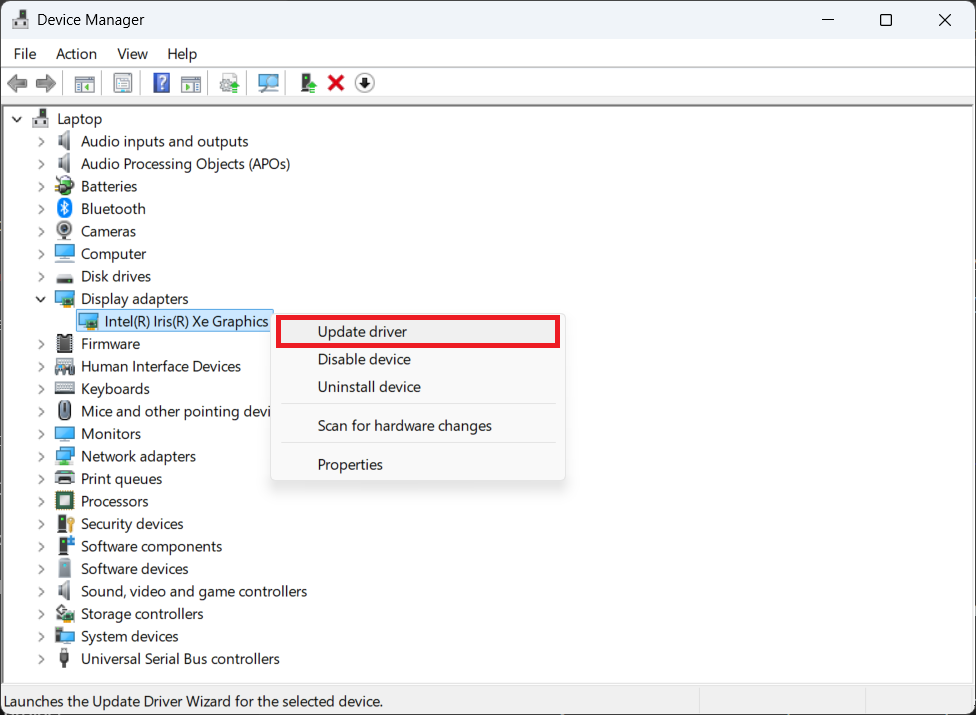The height and width of the screenshot is (715, 976).
Task: Open Properties from the context menu
Action: click(350, 465)
